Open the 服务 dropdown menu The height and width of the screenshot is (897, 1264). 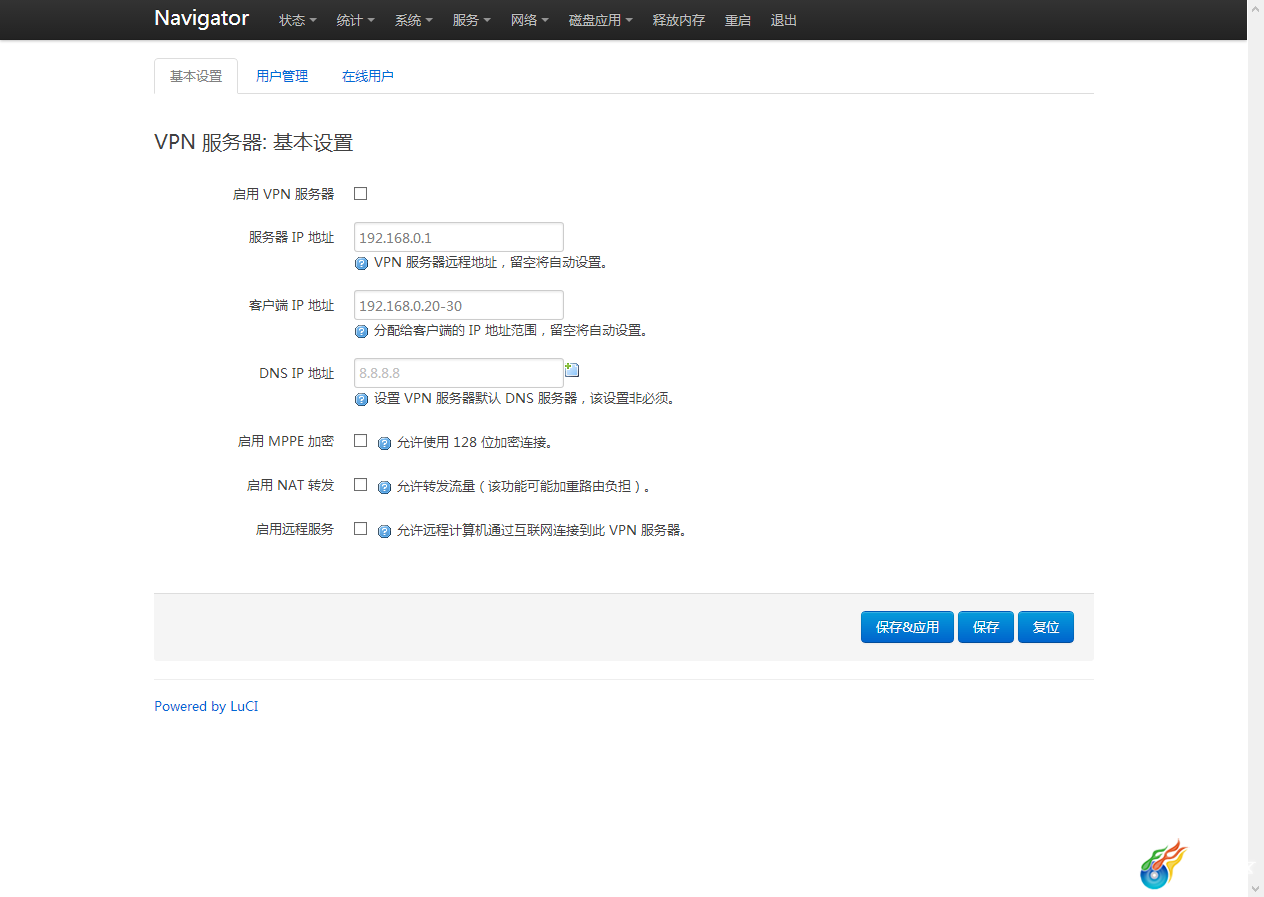click(472, 20)
